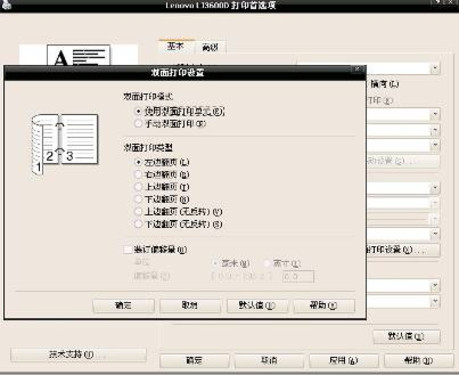Switch to 基本 tab in preferences window

click(x=175, y=46)
